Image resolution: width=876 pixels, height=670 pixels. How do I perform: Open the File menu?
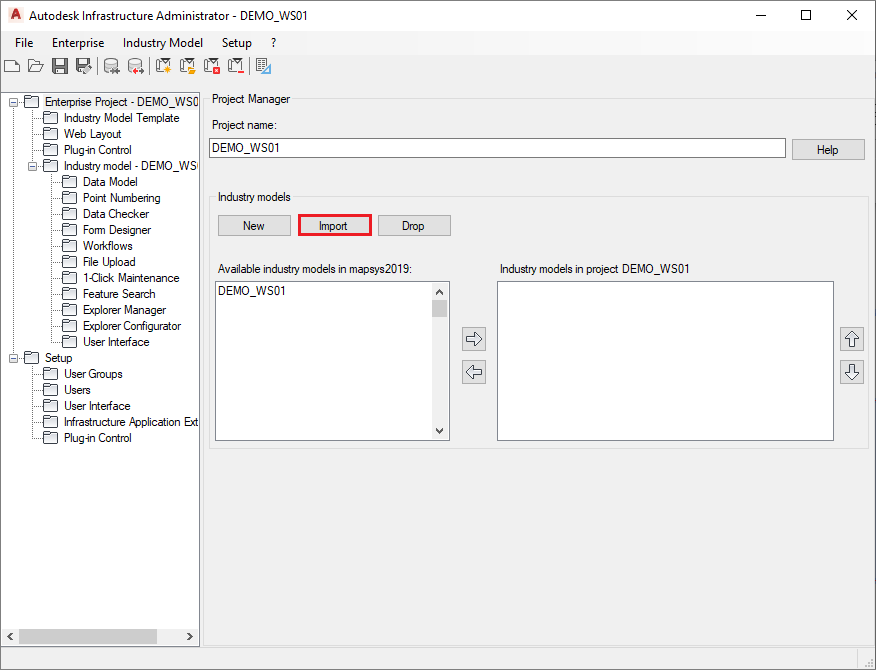(x=24, y=43)
